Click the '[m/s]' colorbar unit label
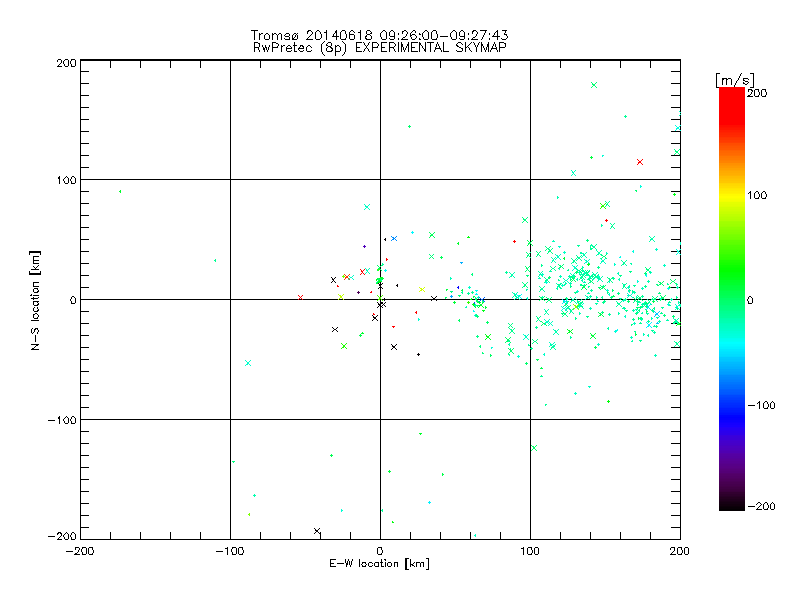Viewport: 800px width, 600px height. tap(735, 80)
